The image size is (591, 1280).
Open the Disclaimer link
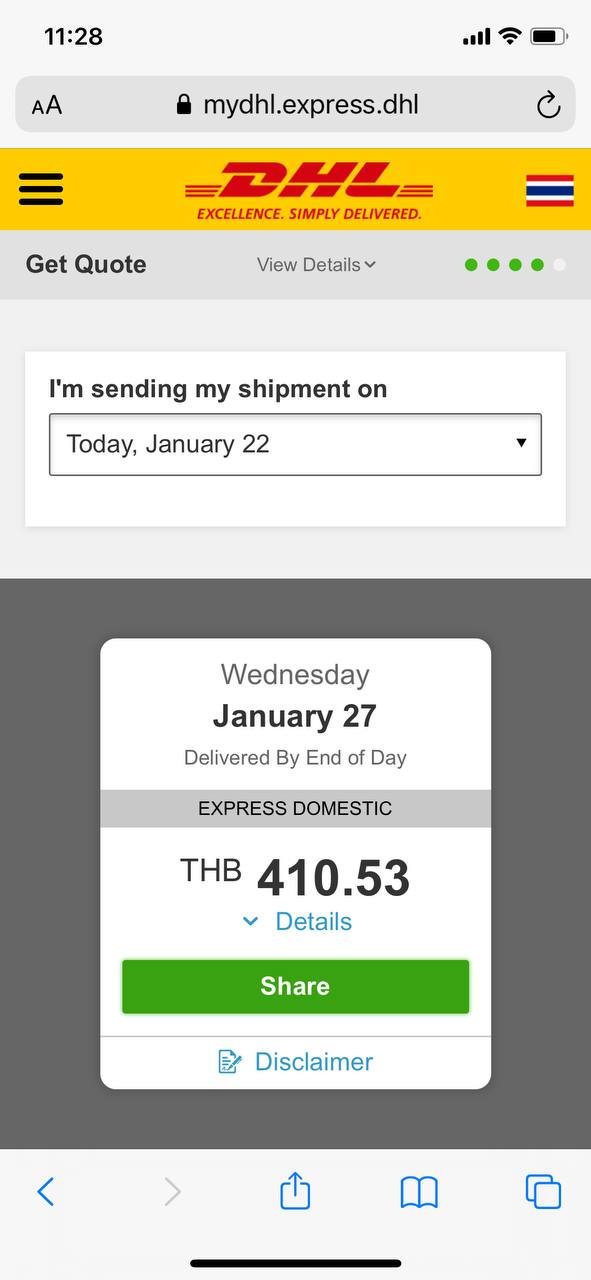pos(314,1062)
